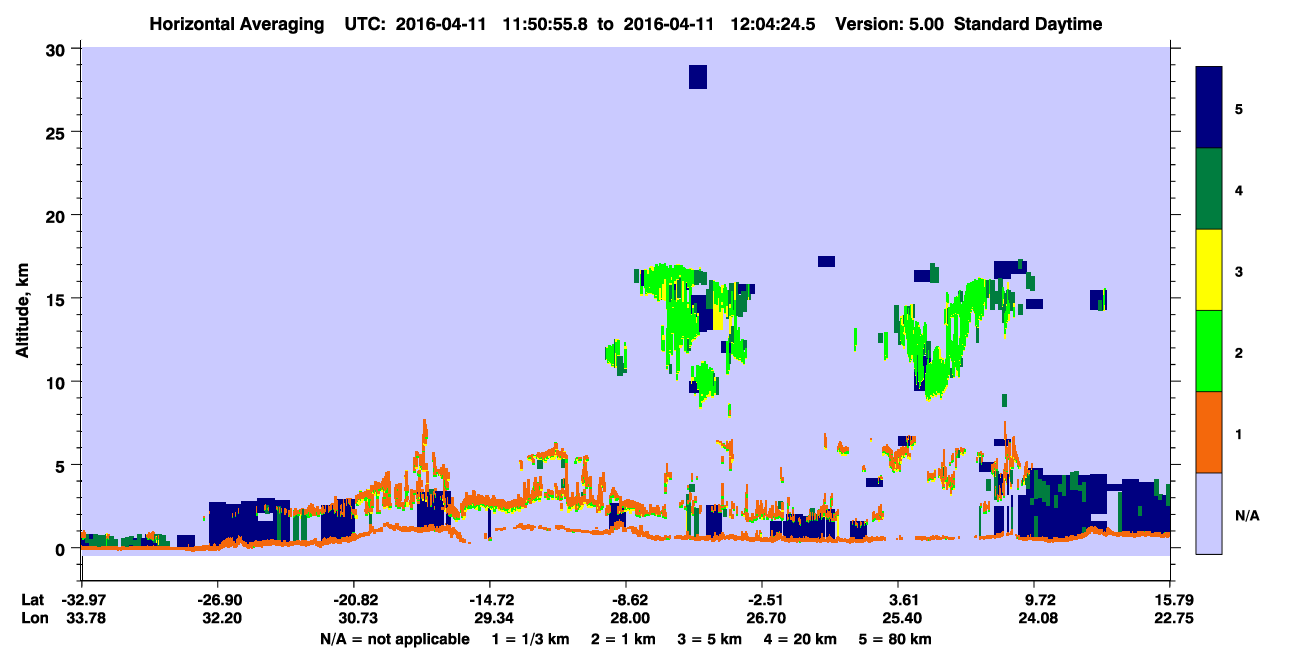Click the orange colorbar segment labeled 1
The width and height of the screenshot is (1300, 667).
coord(1209,432)
